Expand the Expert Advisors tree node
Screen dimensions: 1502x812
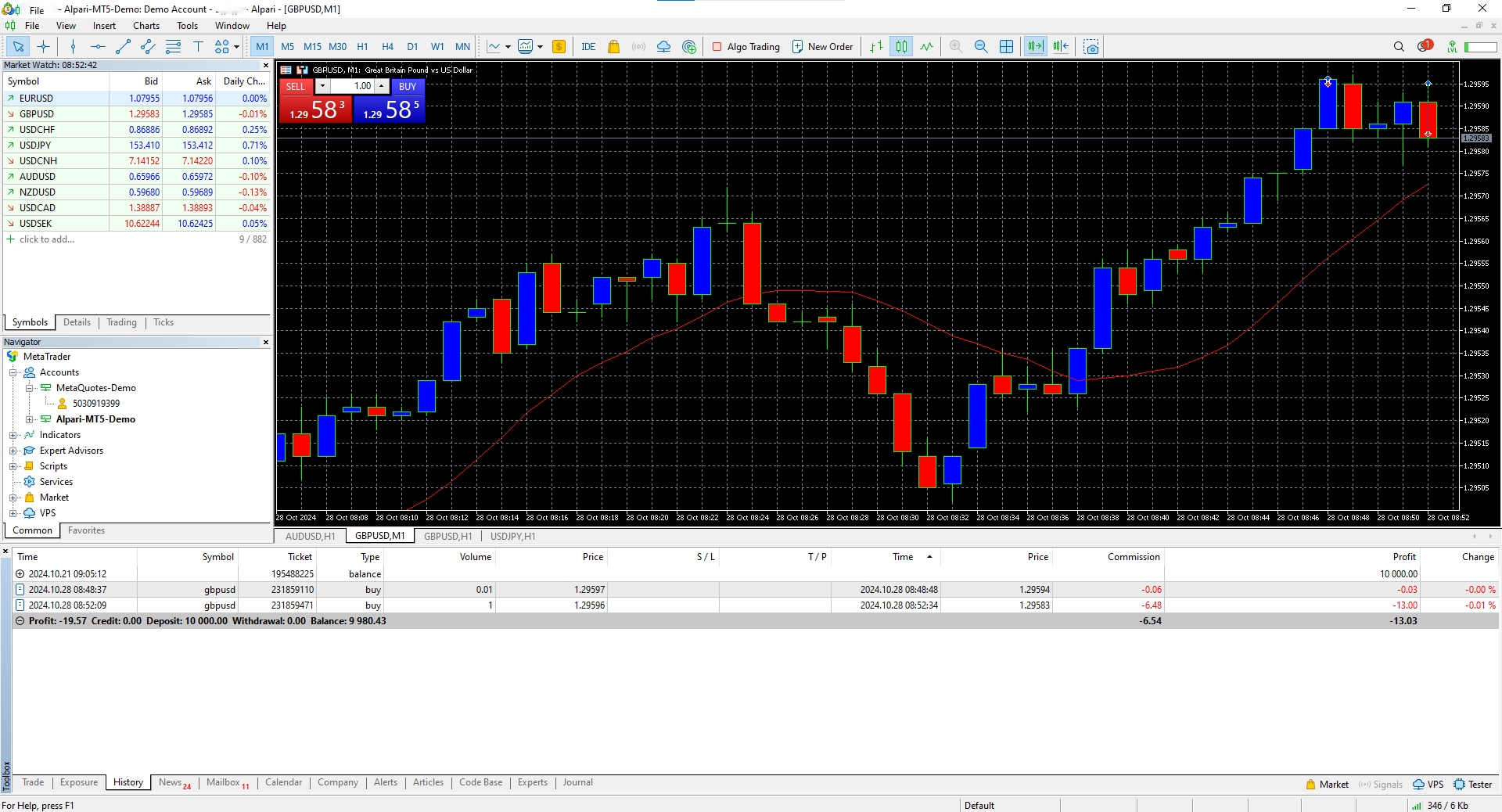pyautogui.click(x=13, y=451)
